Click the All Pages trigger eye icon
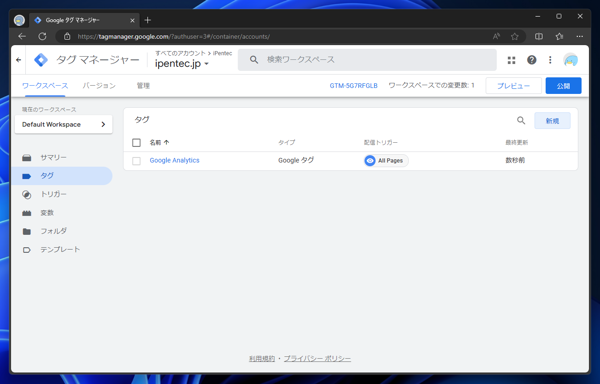This screenshot has width=600, height=384. [370, 161]
